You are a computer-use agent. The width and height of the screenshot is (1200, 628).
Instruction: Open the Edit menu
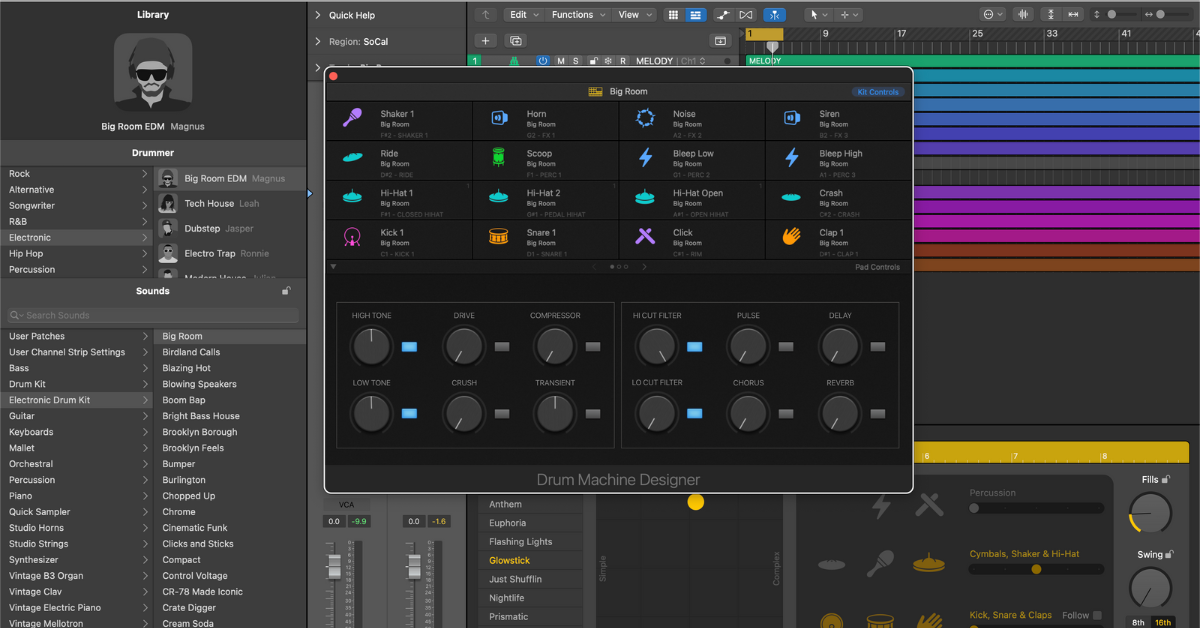click(x=523, y=15)
